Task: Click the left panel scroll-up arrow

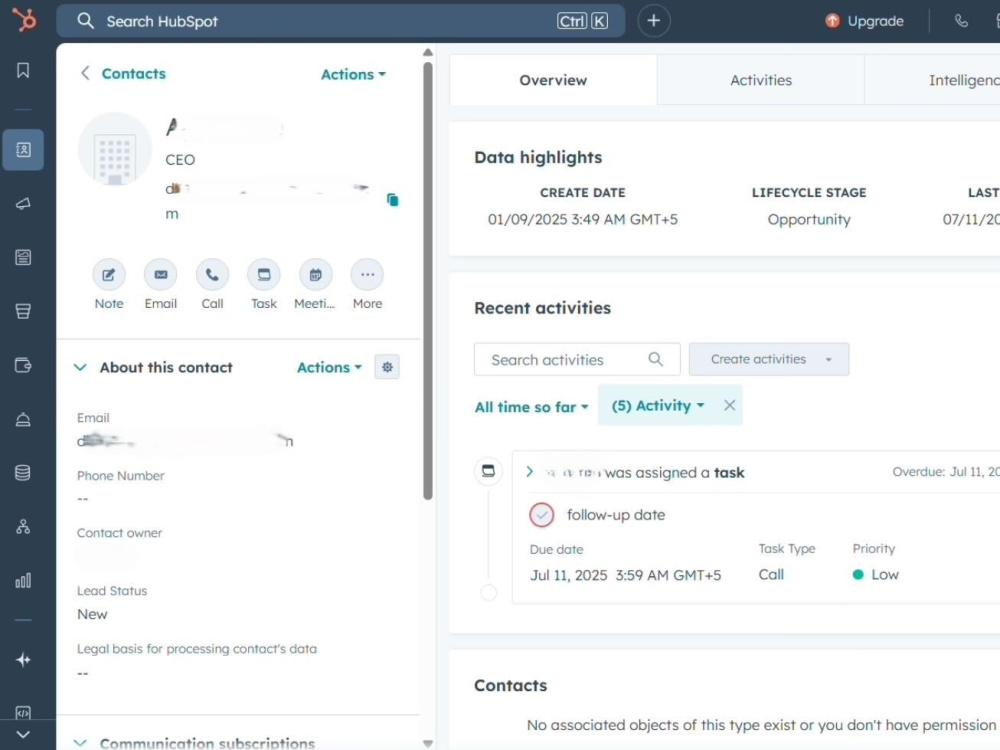Action: pyautogui.click(x=428, y=52)
